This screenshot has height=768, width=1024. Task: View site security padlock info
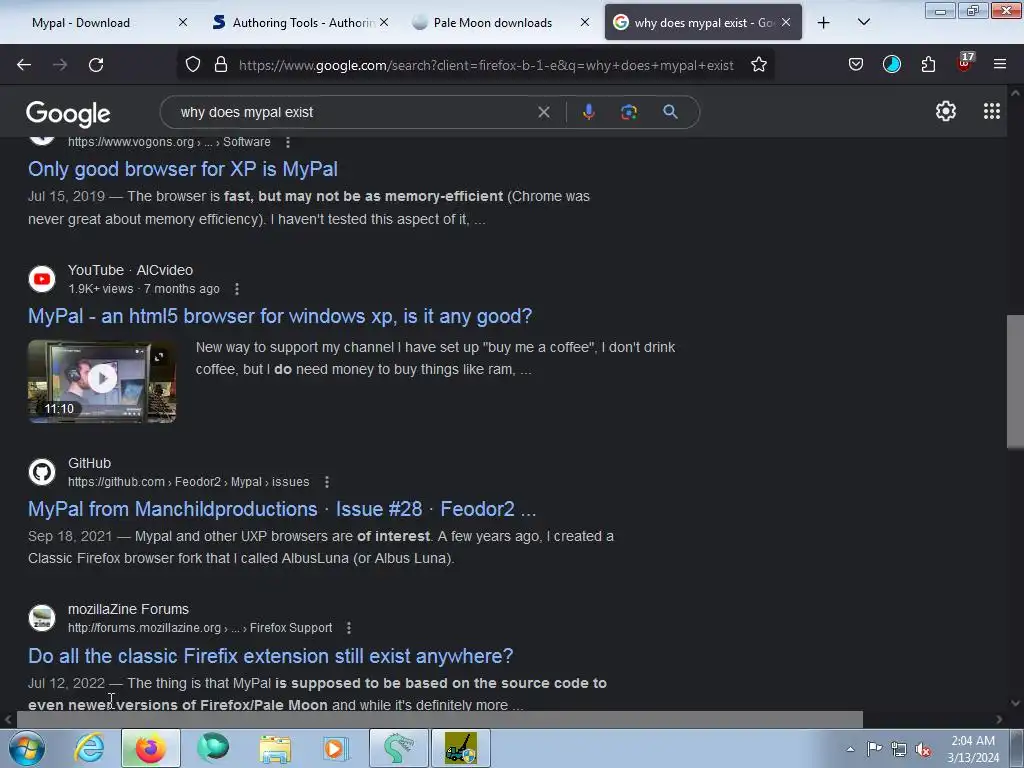tap(221, 65)
